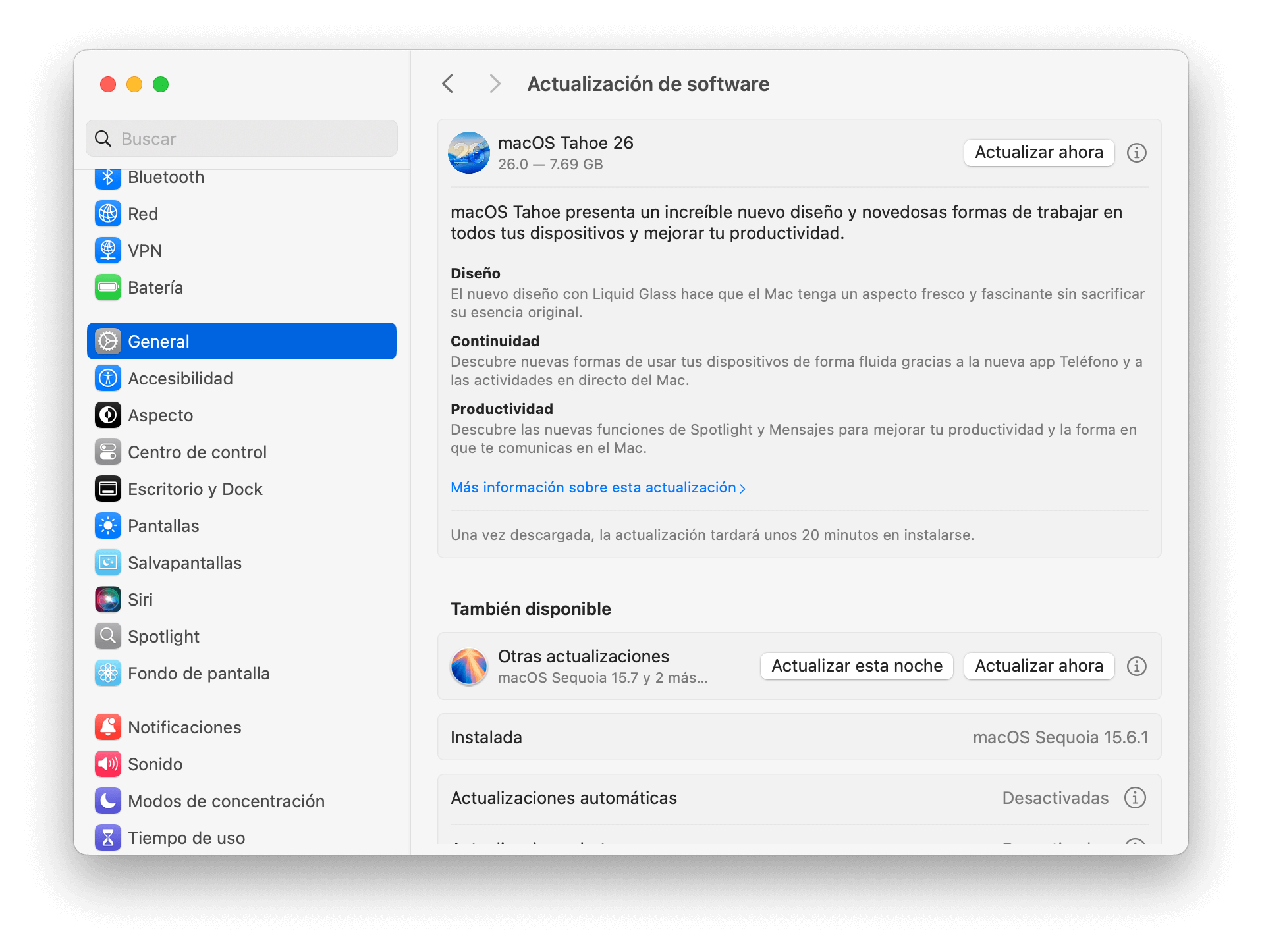Click the macOS Tahoe 26 logo
Screen dimensions: 1262x952
(x=469, y=153)
